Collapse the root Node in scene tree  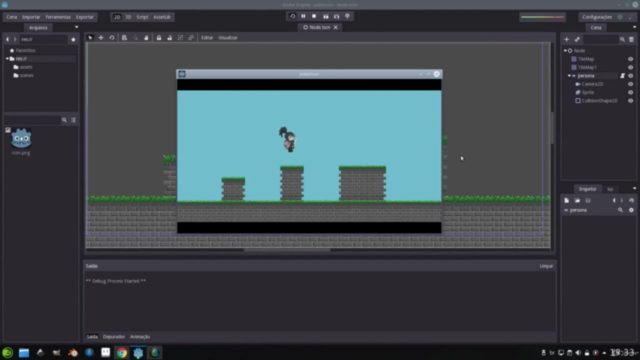565,51
